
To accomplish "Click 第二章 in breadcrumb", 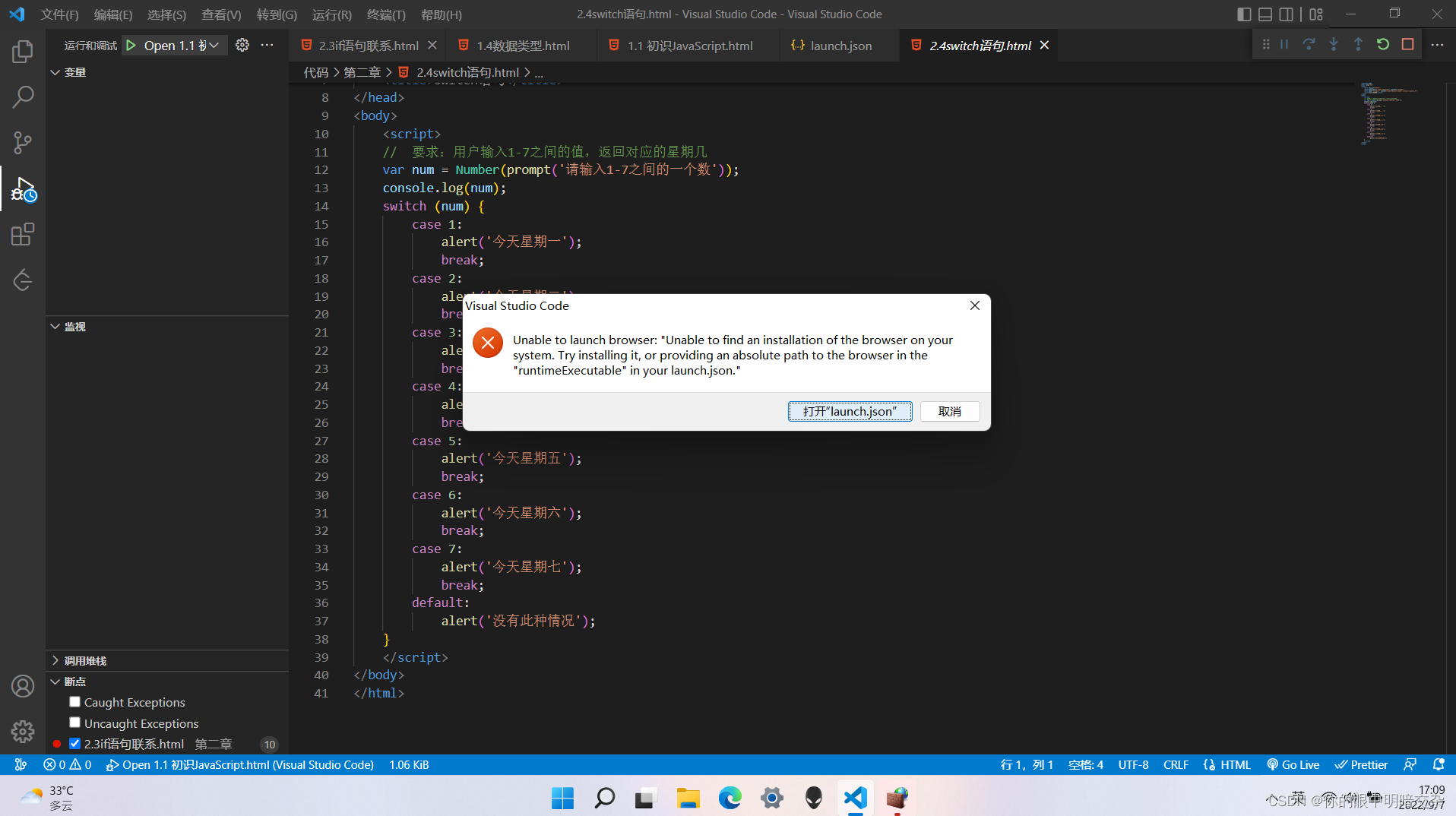I will click(362, 72).
